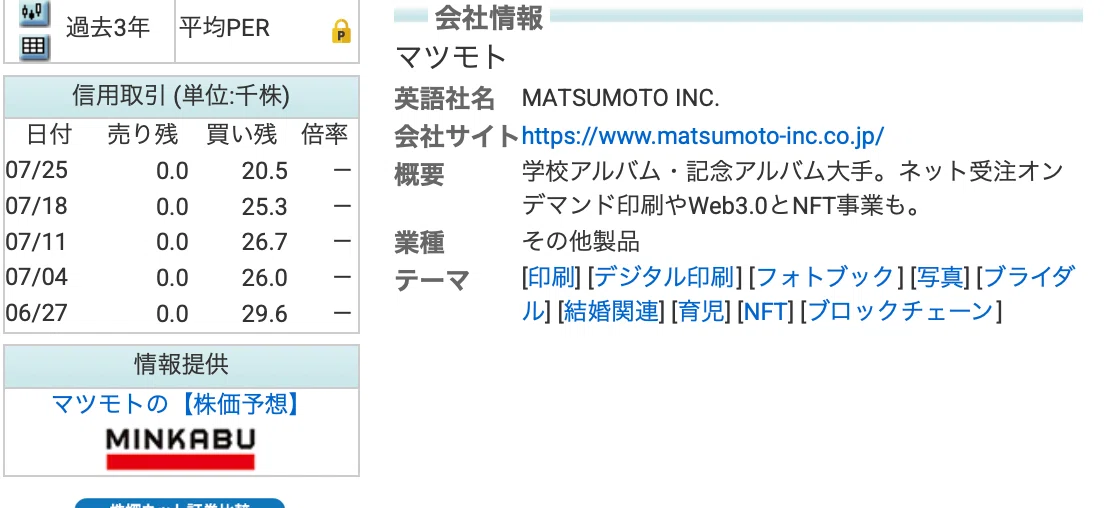Select the 07/04 date cell
The width and height of the screenshot is (1112, 508).
(36, 277)
